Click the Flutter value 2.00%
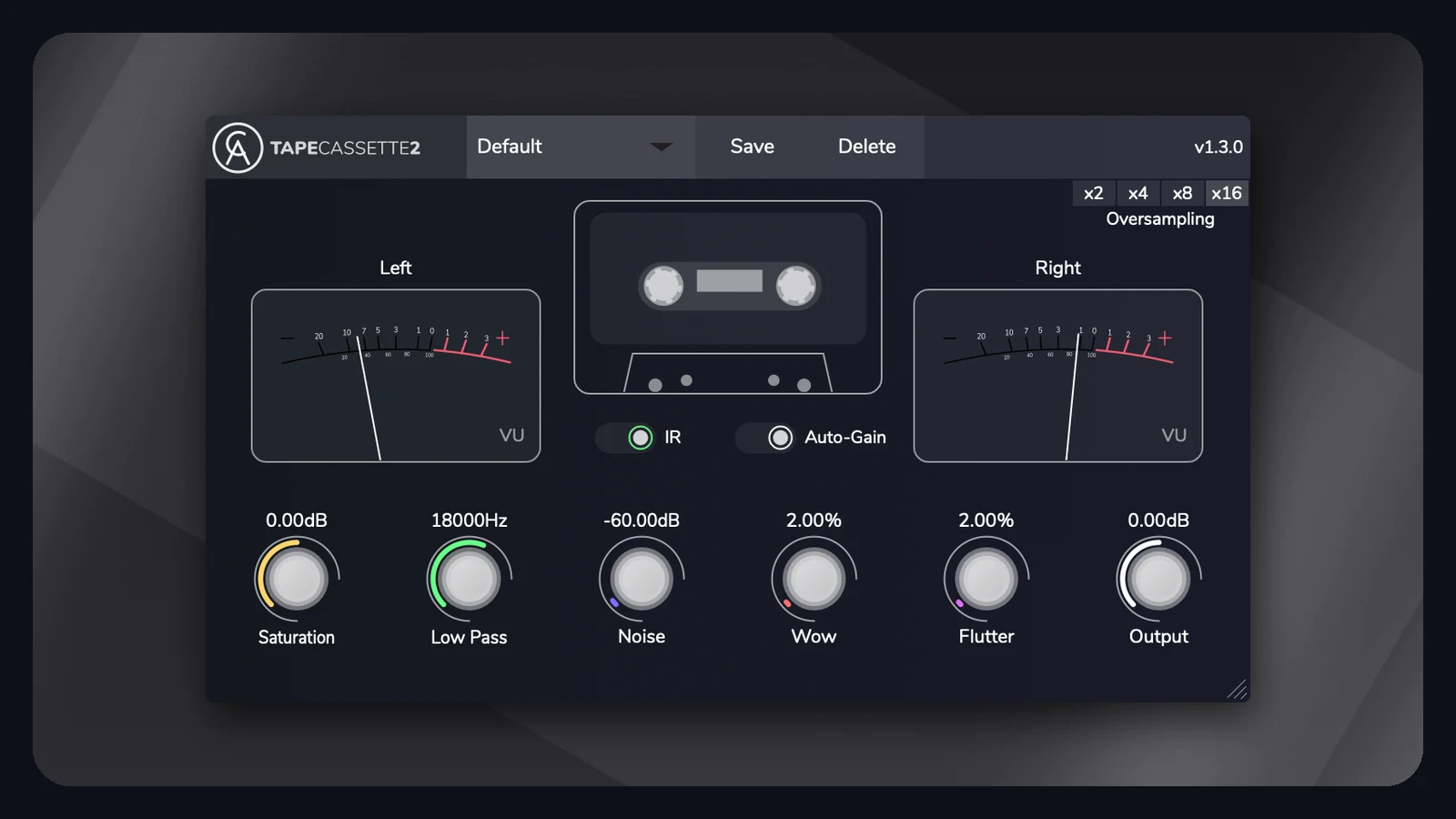Viewport: 1456px width, 819px height. [x=986, y=521]
